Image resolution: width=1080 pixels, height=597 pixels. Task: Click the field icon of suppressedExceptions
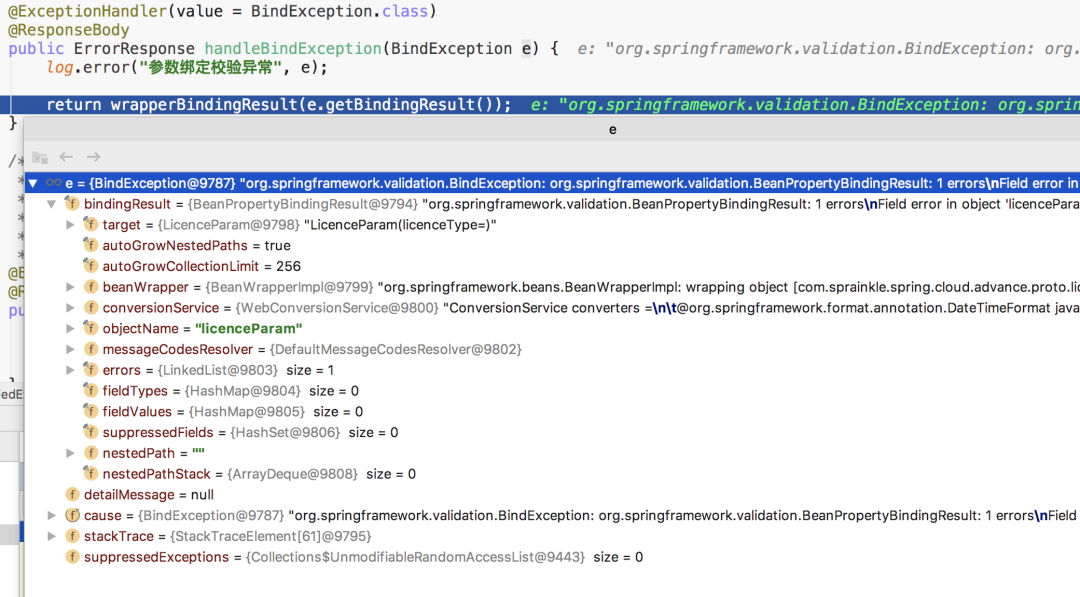[72, 556]
